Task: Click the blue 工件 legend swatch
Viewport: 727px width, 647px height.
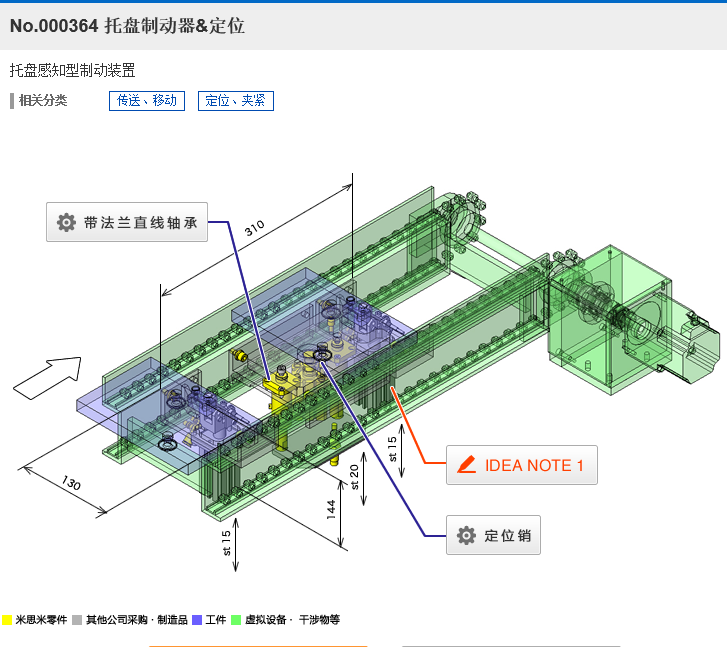Action: click(x=197, y=620)
